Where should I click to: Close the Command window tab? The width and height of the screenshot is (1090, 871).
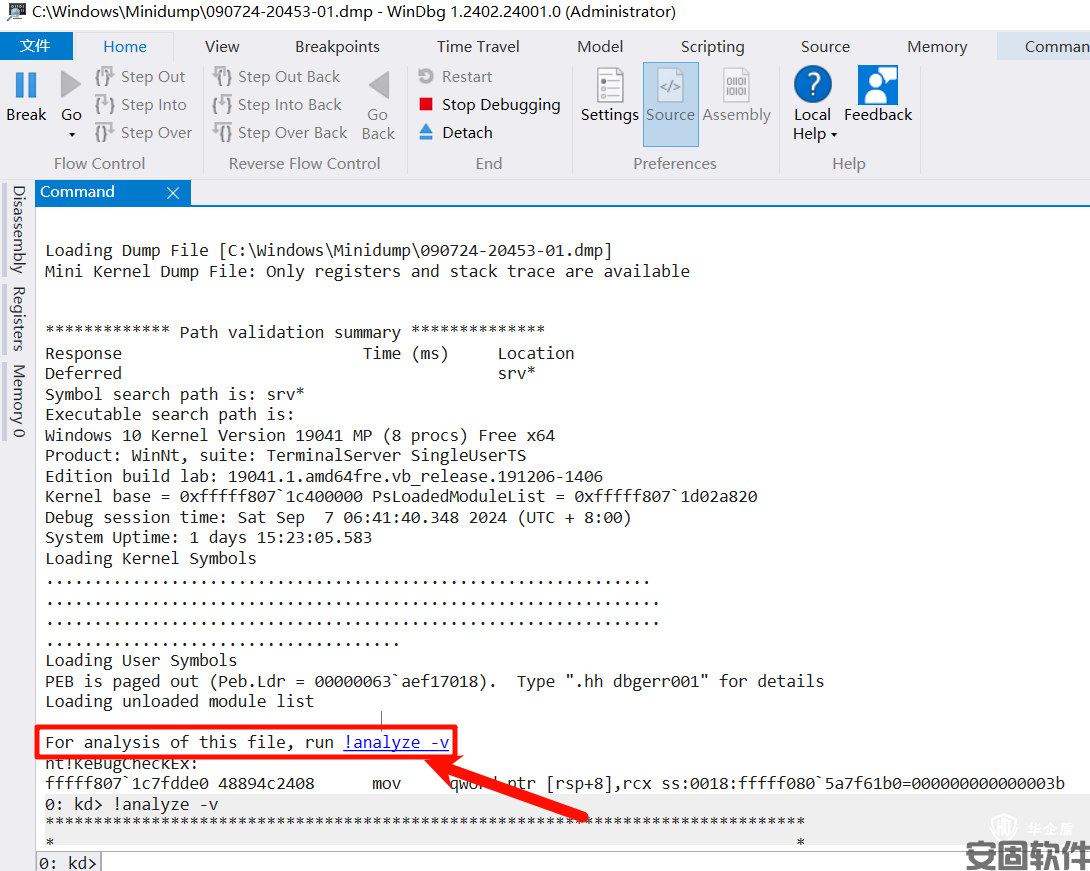(x=173, y=193)
